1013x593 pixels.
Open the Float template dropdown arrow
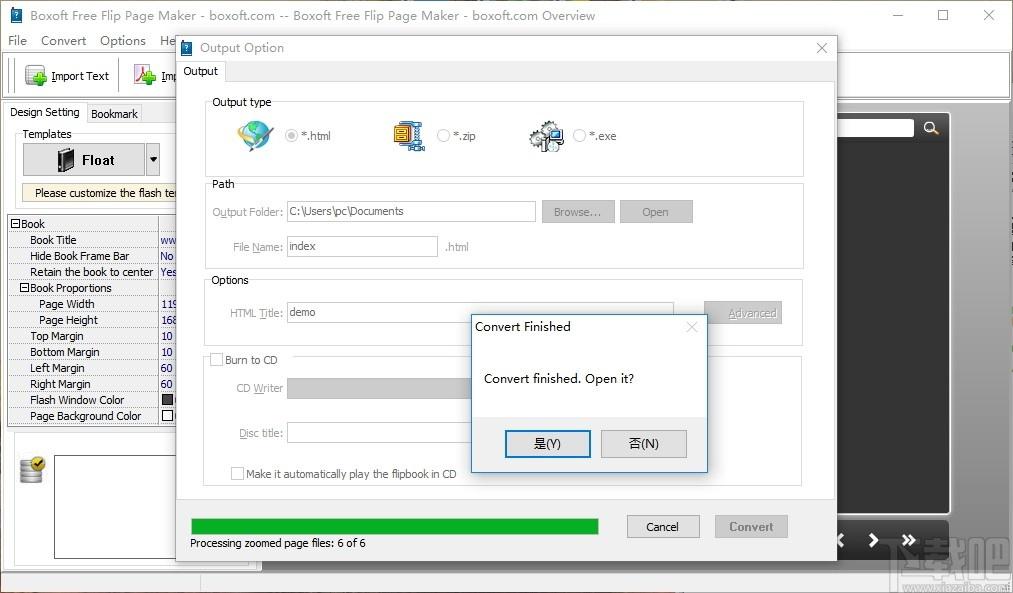(153, 160)
